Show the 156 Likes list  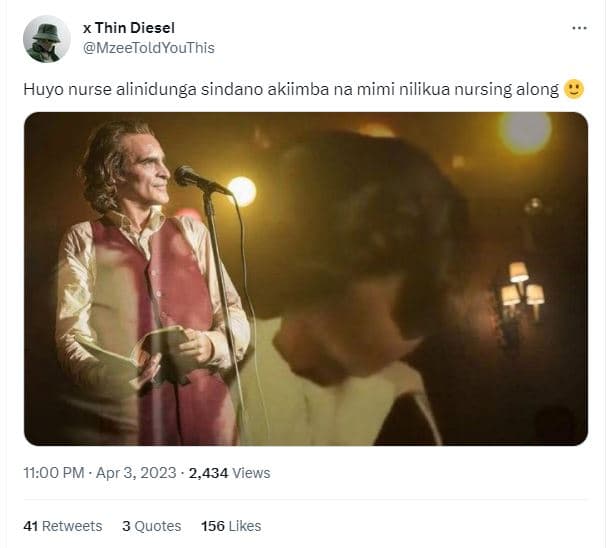click(231, 525)
